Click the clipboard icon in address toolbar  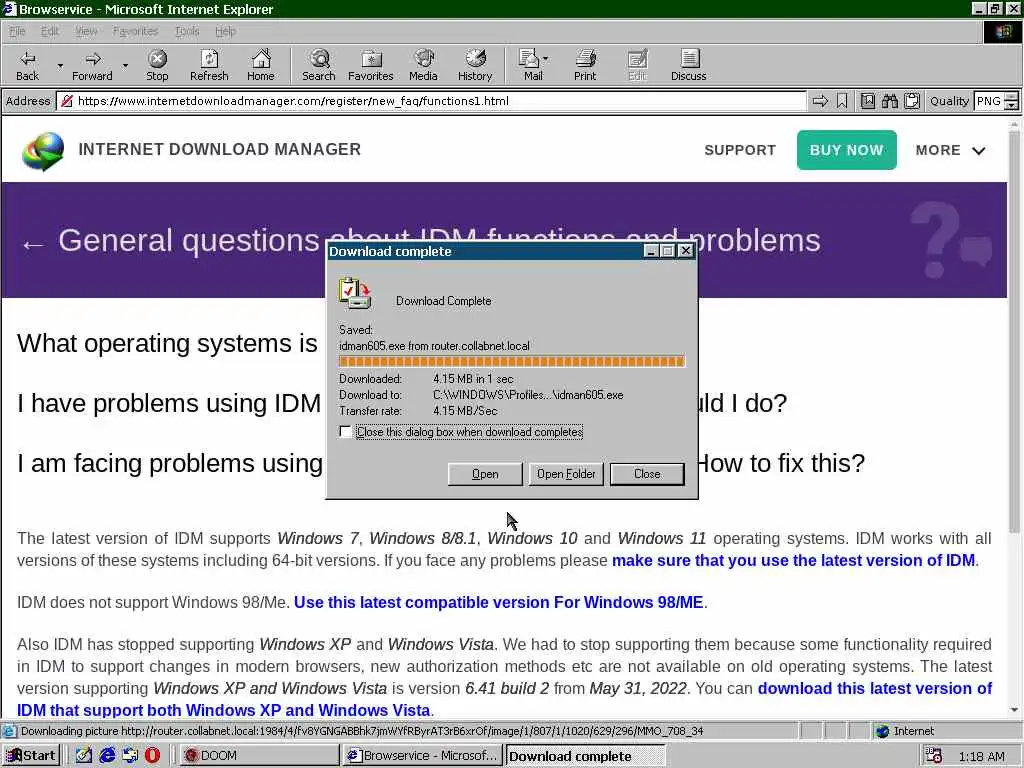(x=912, y=101)
